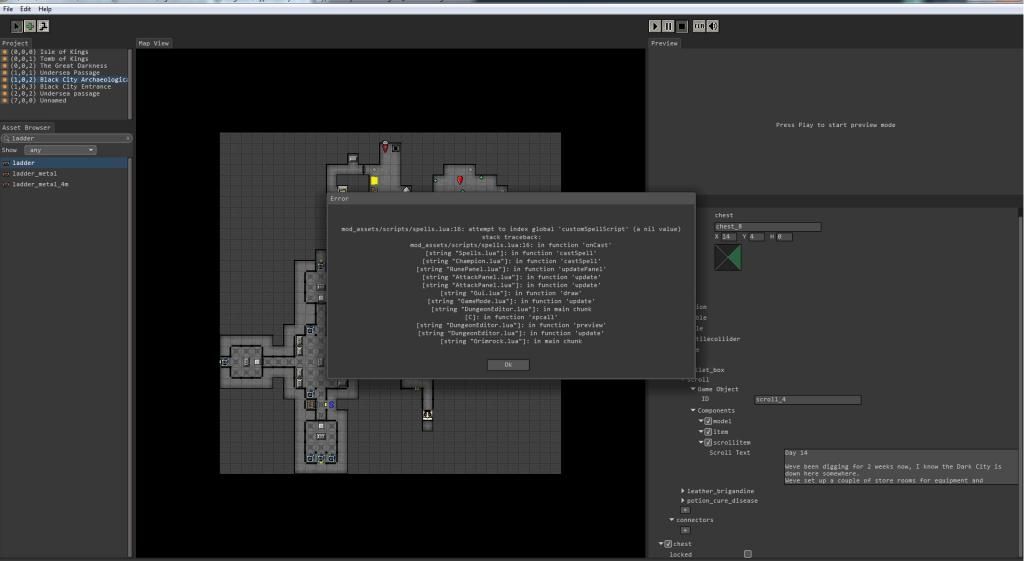Image resolution: width=1024 pixels, height=561 pixels.
Task: Collapse the chest component section
Action: [x=661, y=544]
